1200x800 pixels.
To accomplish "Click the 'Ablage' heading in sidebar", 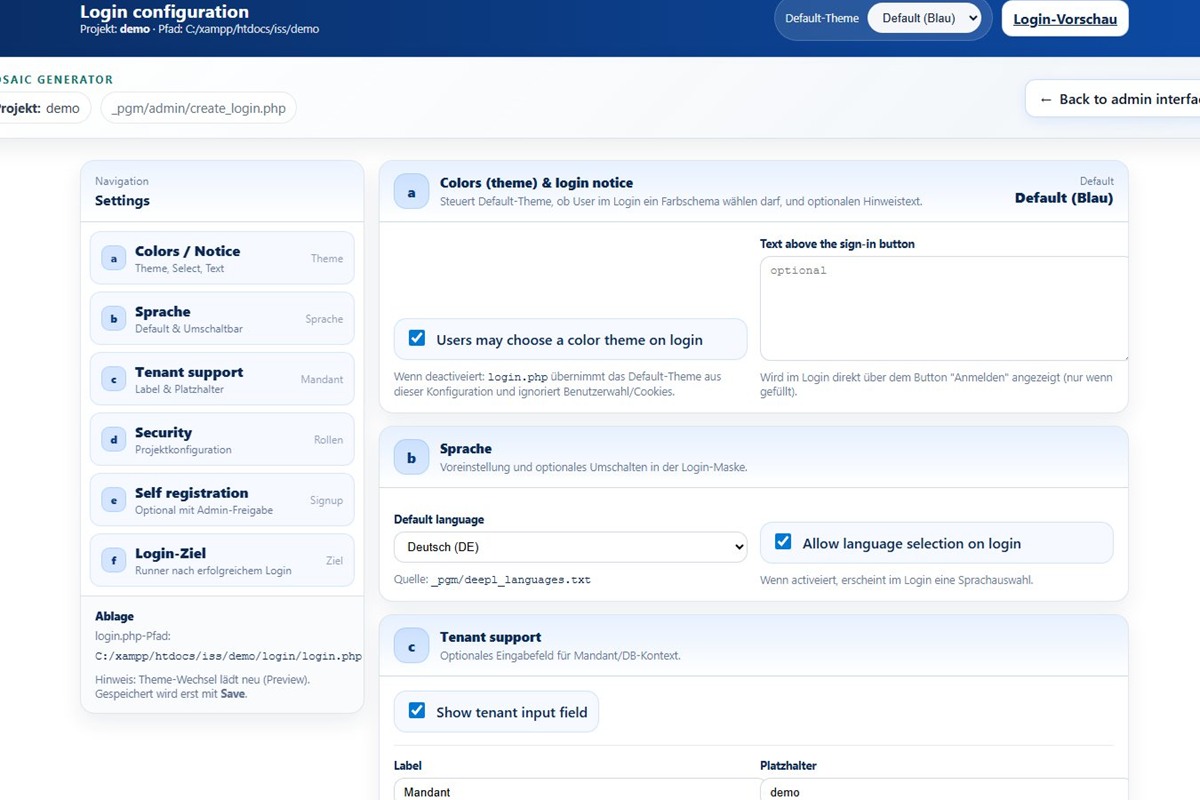I will click(114, 616).
